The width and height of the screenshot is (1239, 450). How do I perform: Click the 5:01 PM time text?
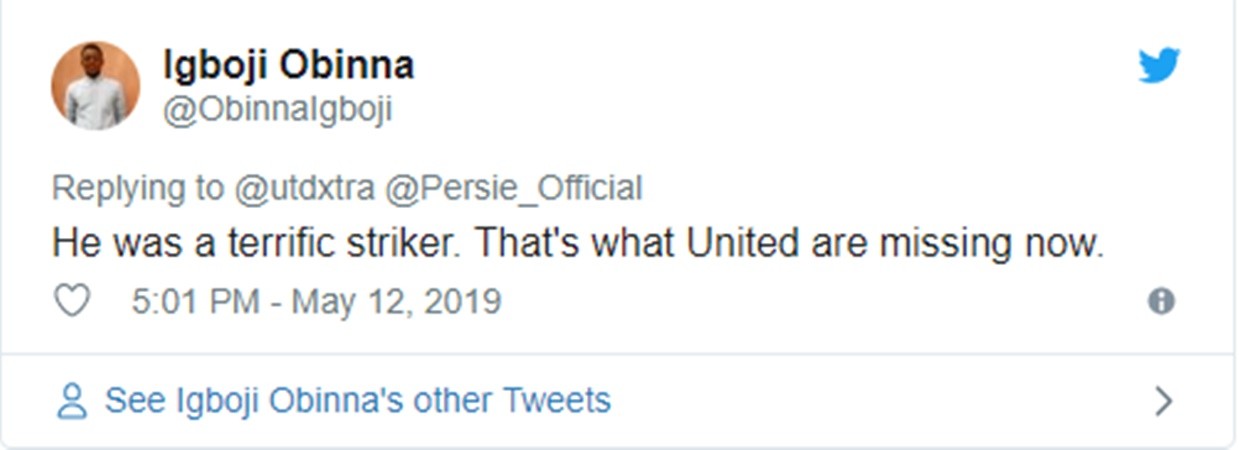click(195, 301)
